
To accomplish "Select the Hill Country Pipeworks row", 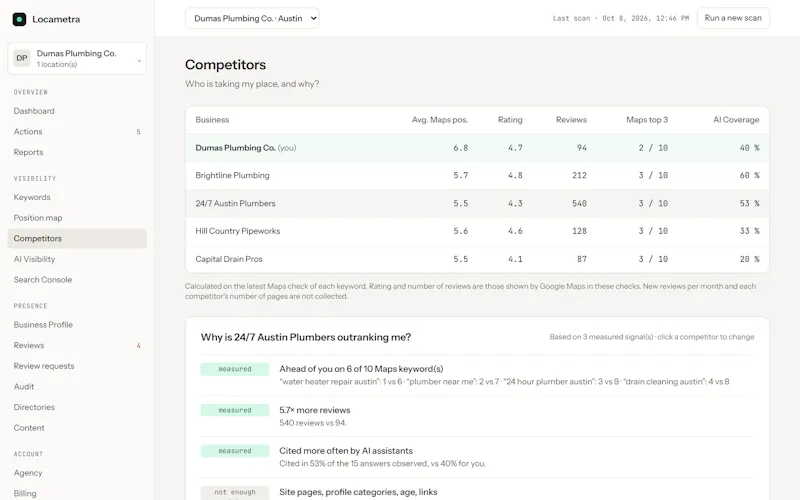I will (477, 231).
